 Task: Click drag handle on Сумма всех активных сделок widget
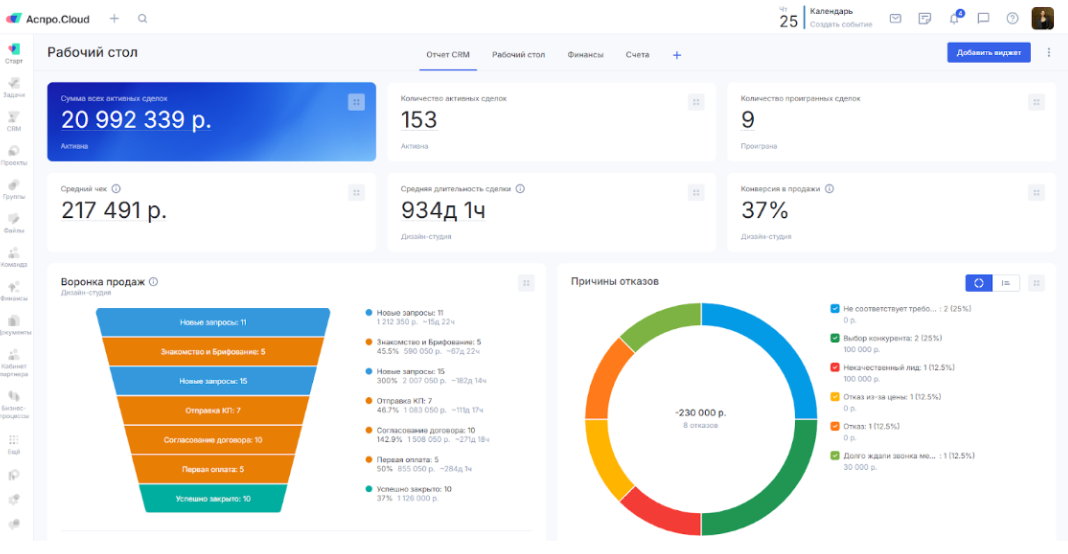click(356, 102)
